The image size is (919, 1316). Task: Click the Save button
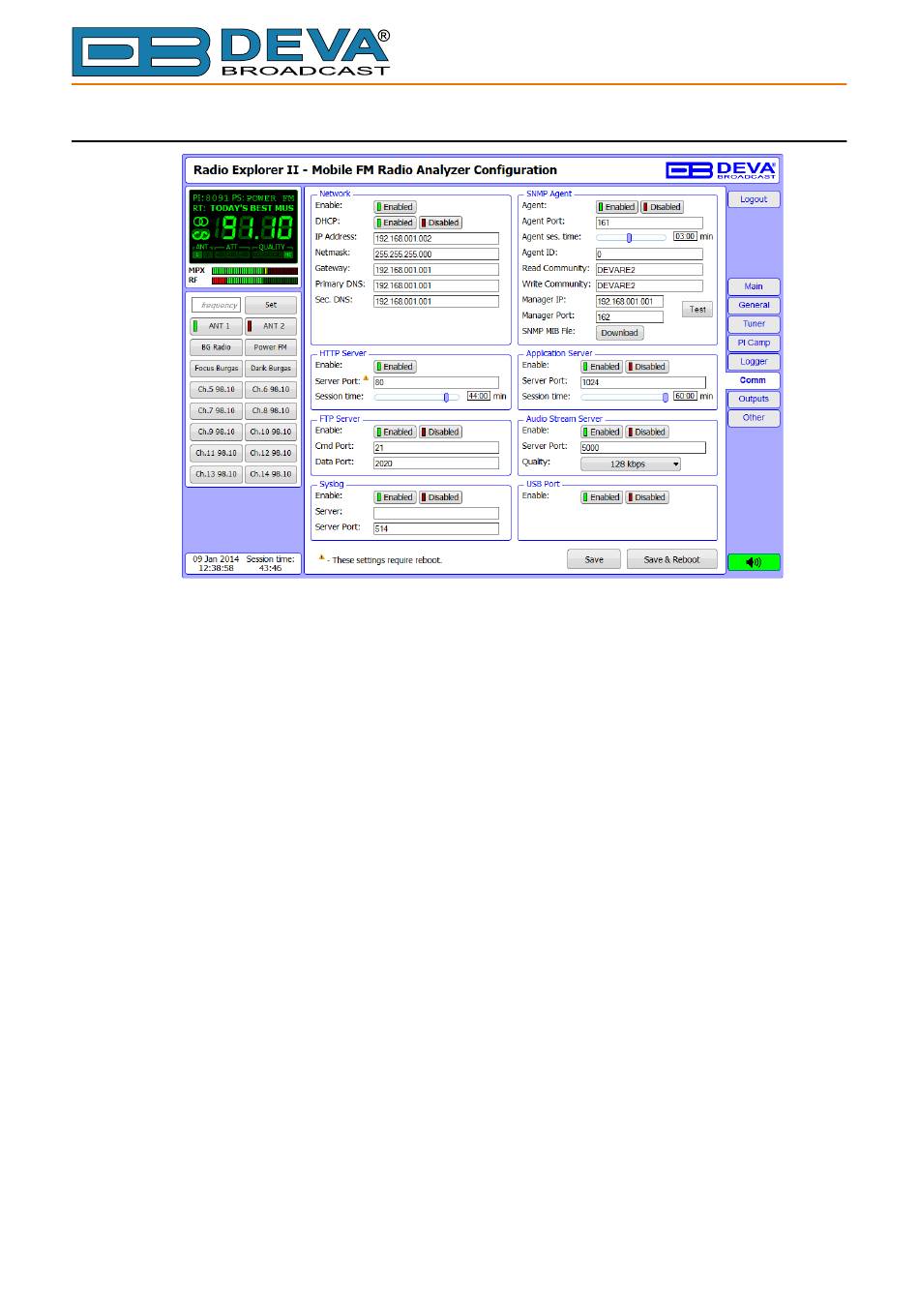click(x=594, y=559)
